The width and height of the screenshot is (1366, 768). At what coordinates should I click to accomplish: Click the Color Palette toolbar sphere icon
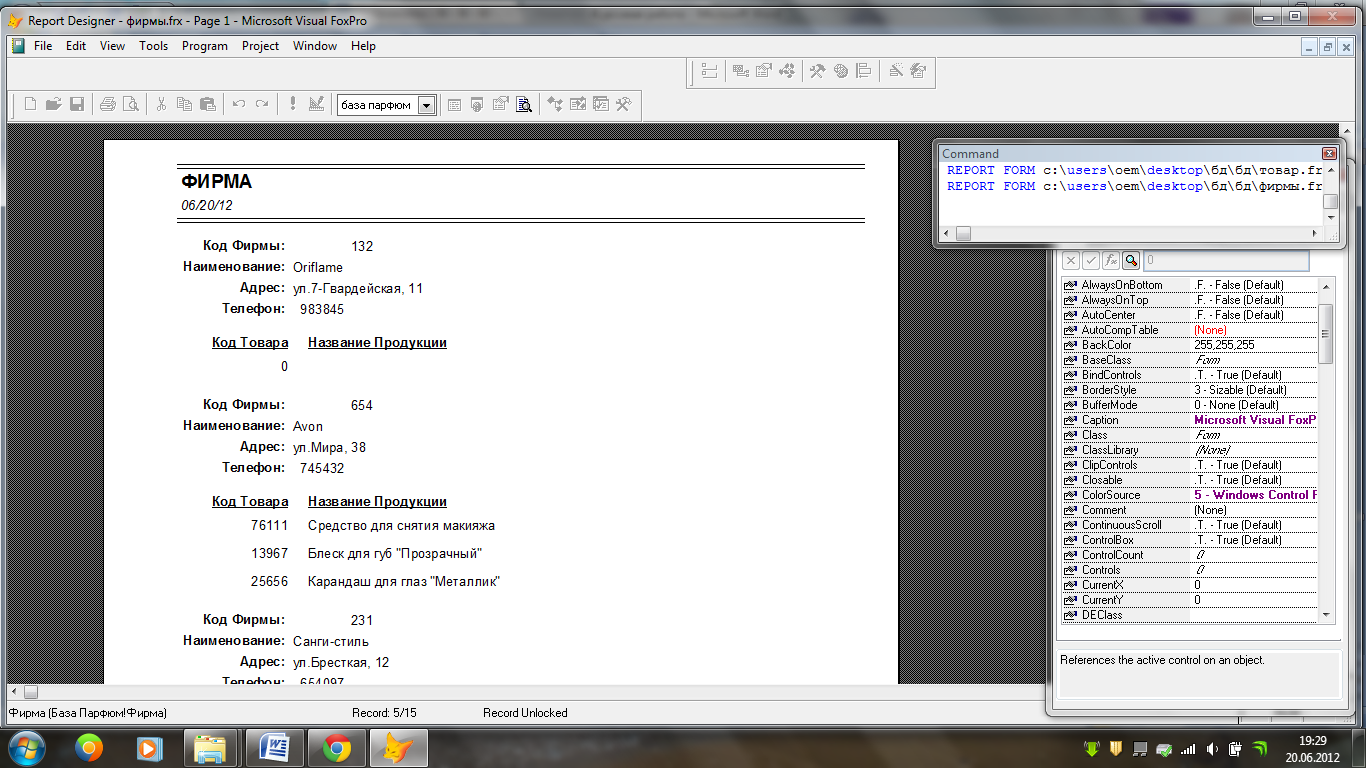[x=841, y=71]
